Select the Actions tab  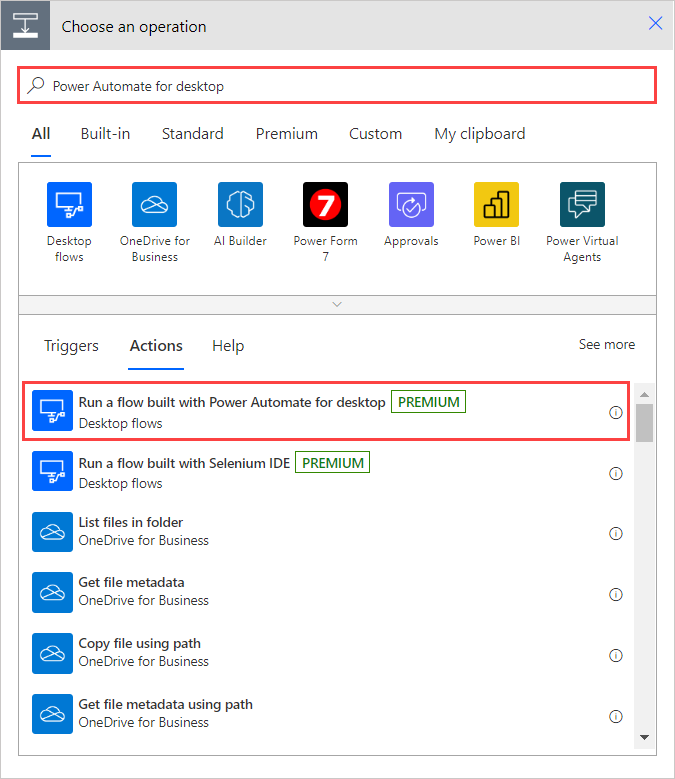156,346
